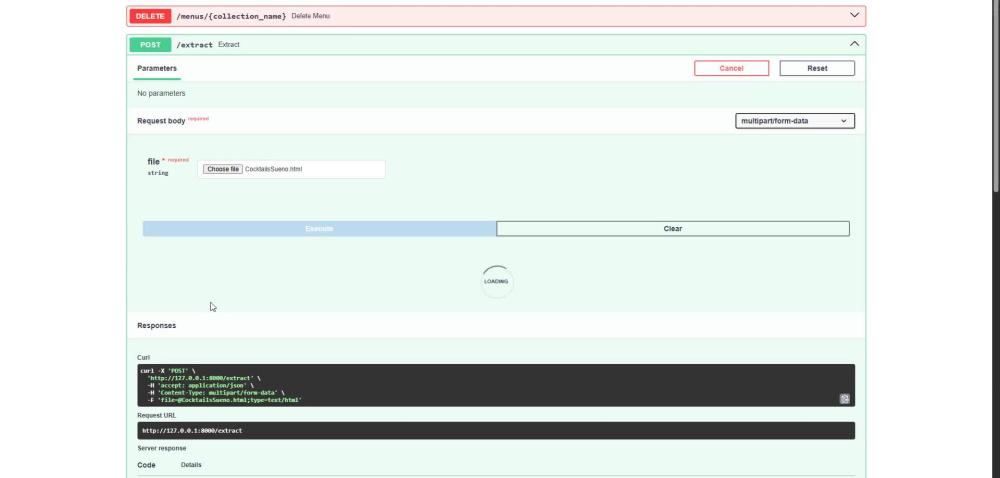Click the /menus/{collection_name} path
Image resolution: width=1000 pixels, height=478 pixels.
(231, 16)
